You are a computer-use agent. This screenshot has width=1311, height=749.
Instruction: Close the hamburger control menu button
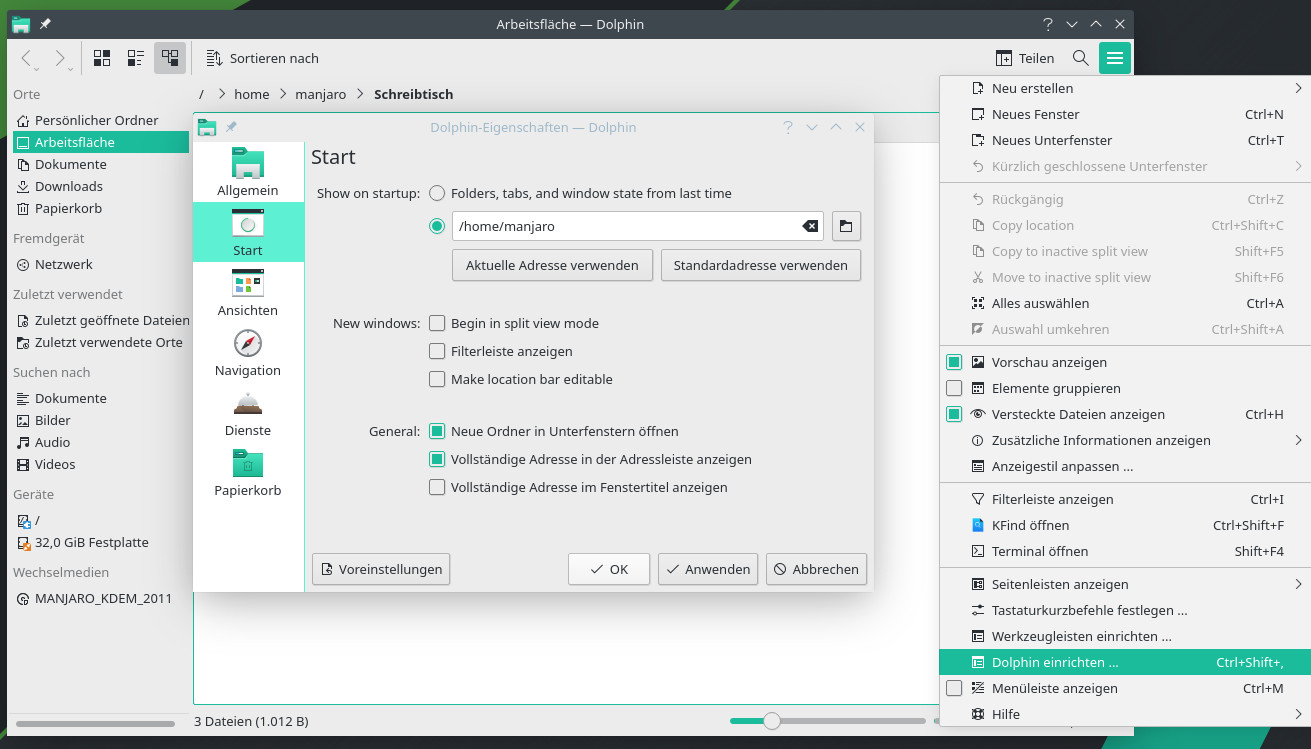(x=1115, y=58)
